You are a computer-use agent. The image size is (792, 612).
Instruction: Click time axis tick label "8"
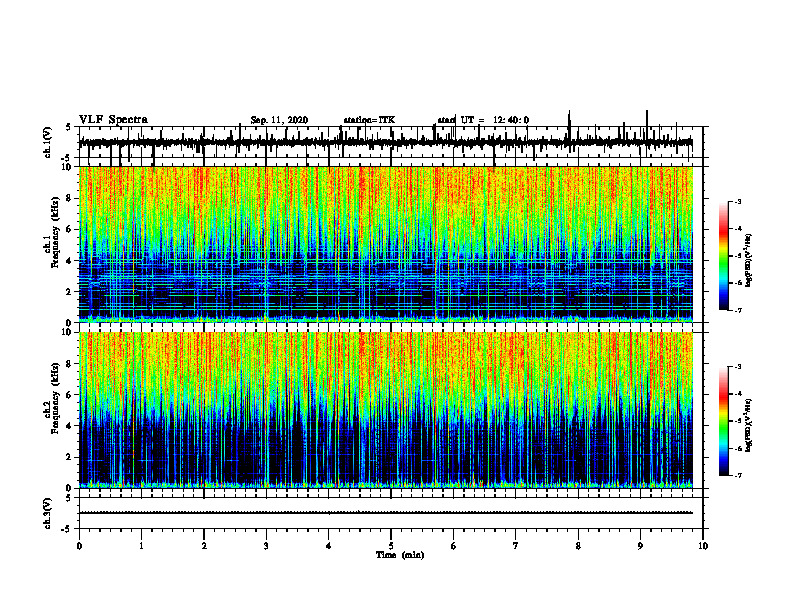click(578, 546)
